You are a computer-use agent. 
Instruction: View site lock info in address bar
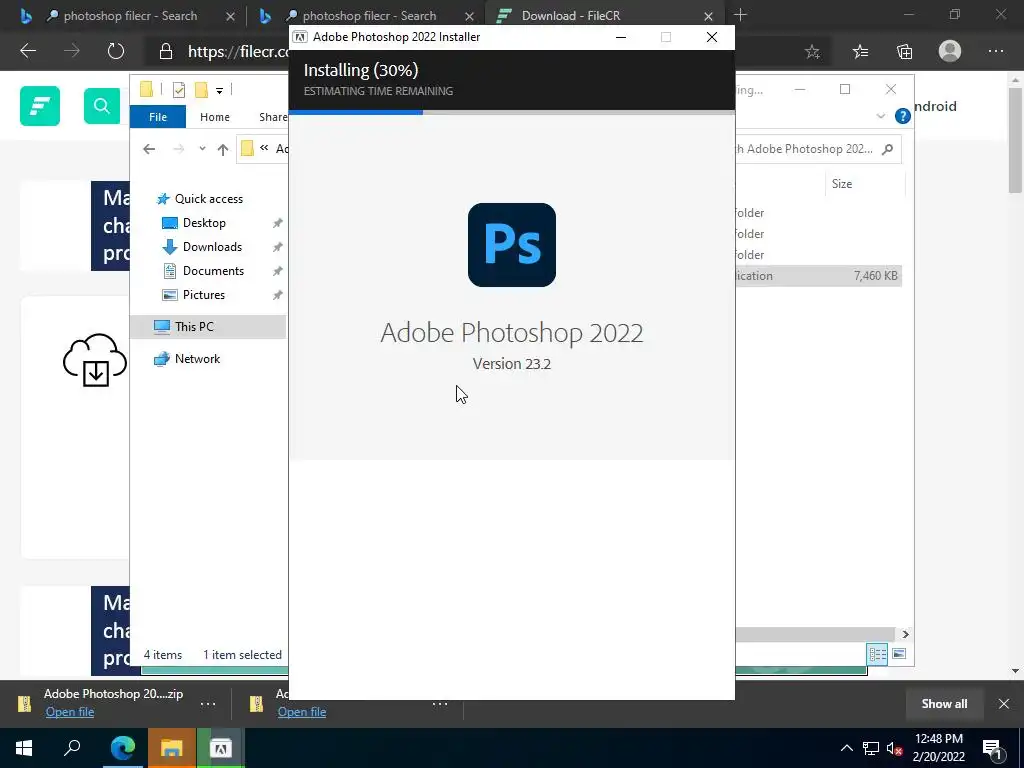166,51
